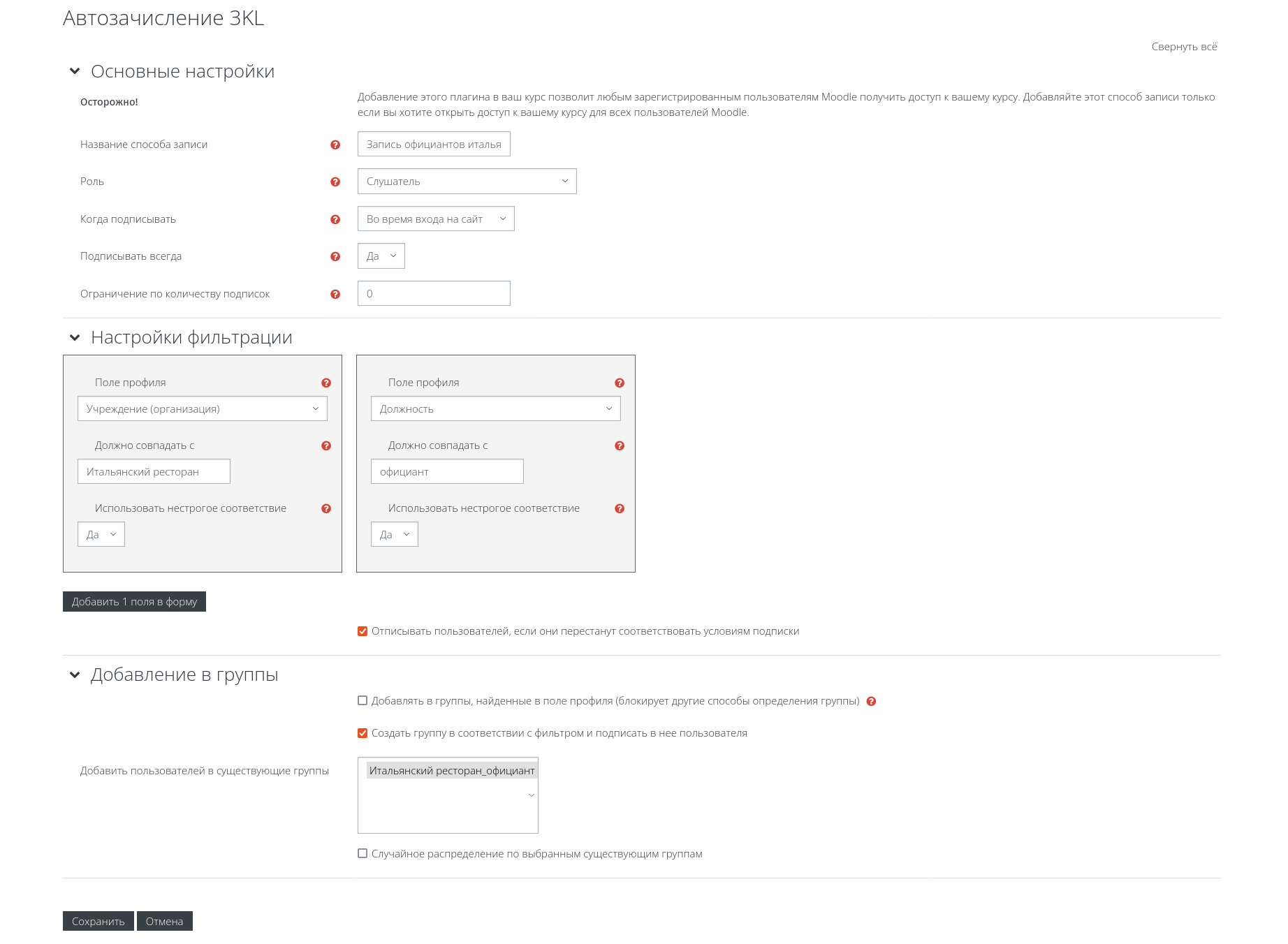The height and width of the screenshot is (944, 1288).
Task: Open profile field dropdown Учреждение (организация)
Action: 202,408
